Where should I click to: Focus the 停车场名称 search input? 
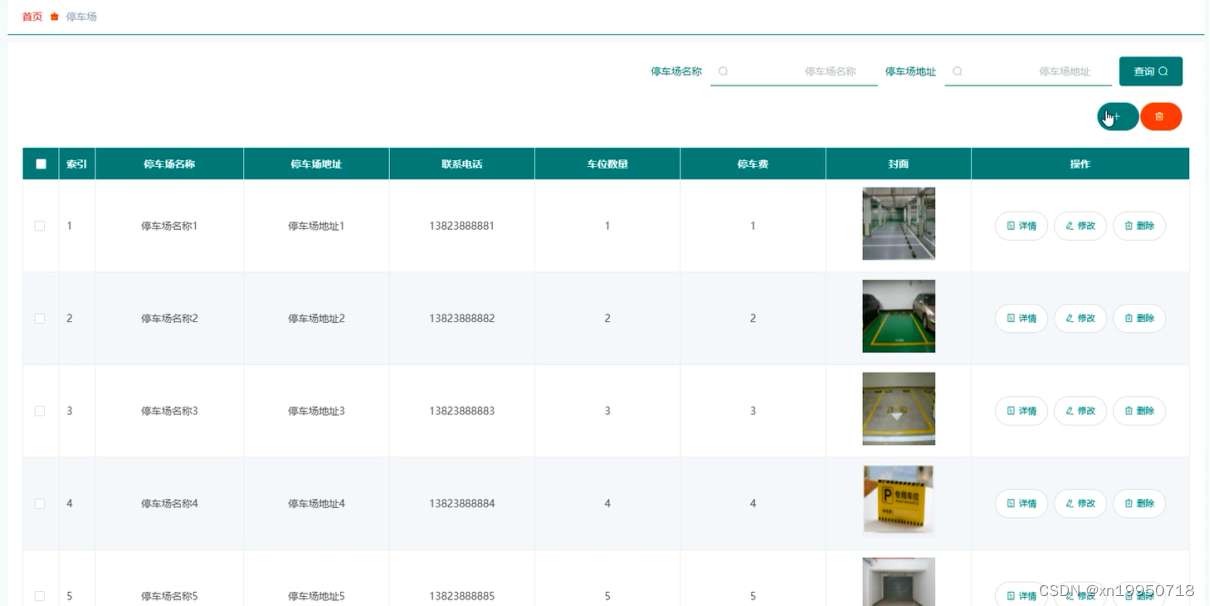794,72
